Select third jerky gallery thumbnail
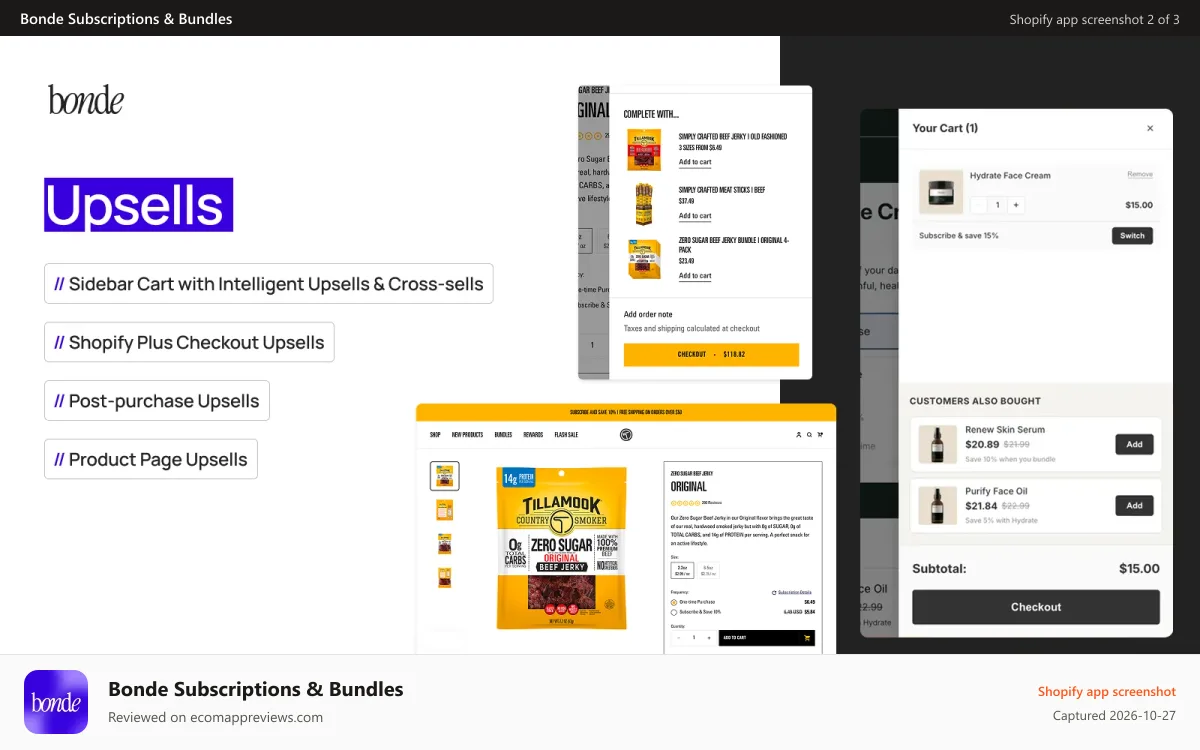Viewport: 1200px width, 750px height. pyautogui.click(x=444, y=544)
